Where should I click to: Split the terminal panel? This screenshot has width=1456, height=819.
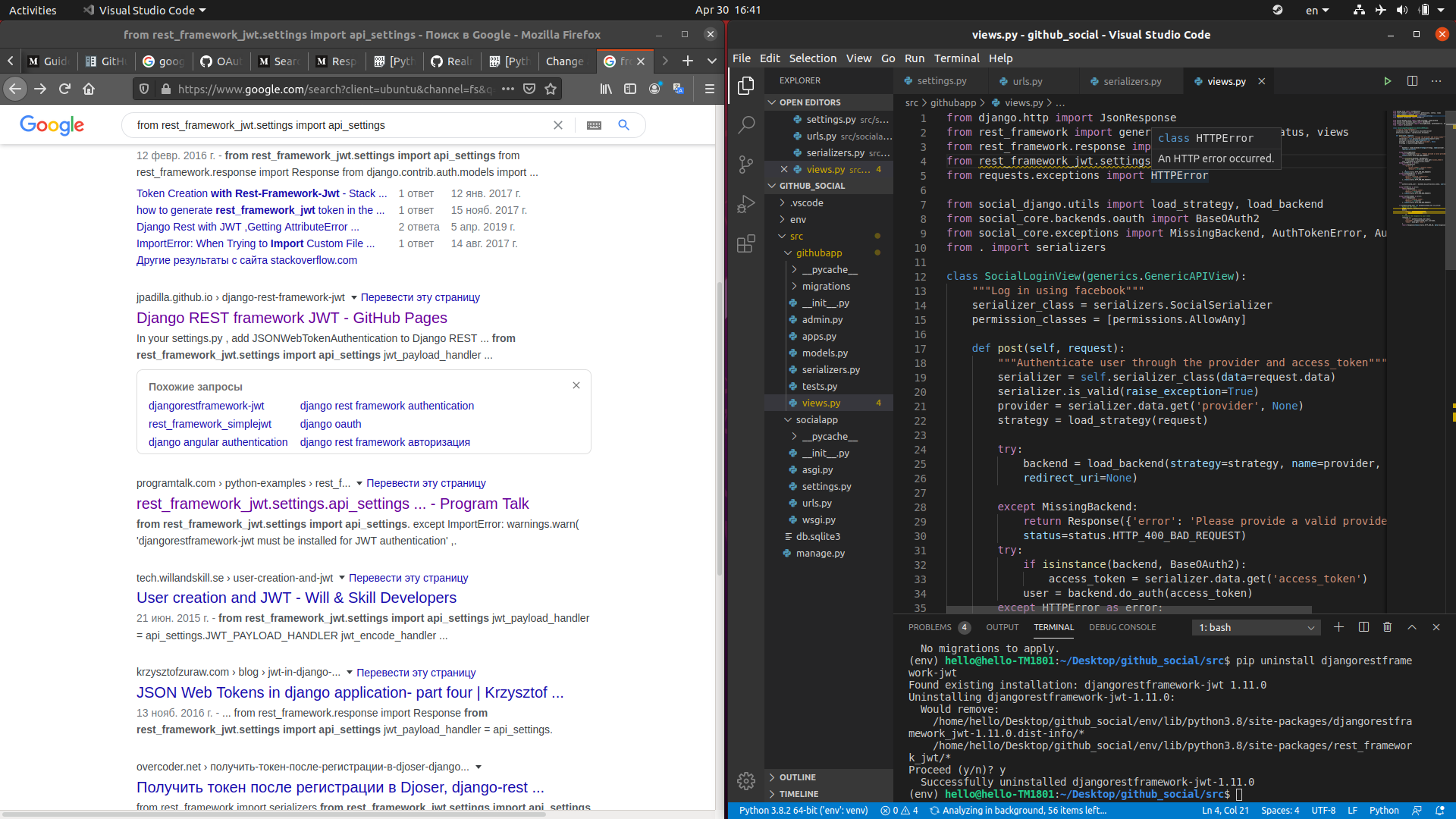(x=1363, y=627)
